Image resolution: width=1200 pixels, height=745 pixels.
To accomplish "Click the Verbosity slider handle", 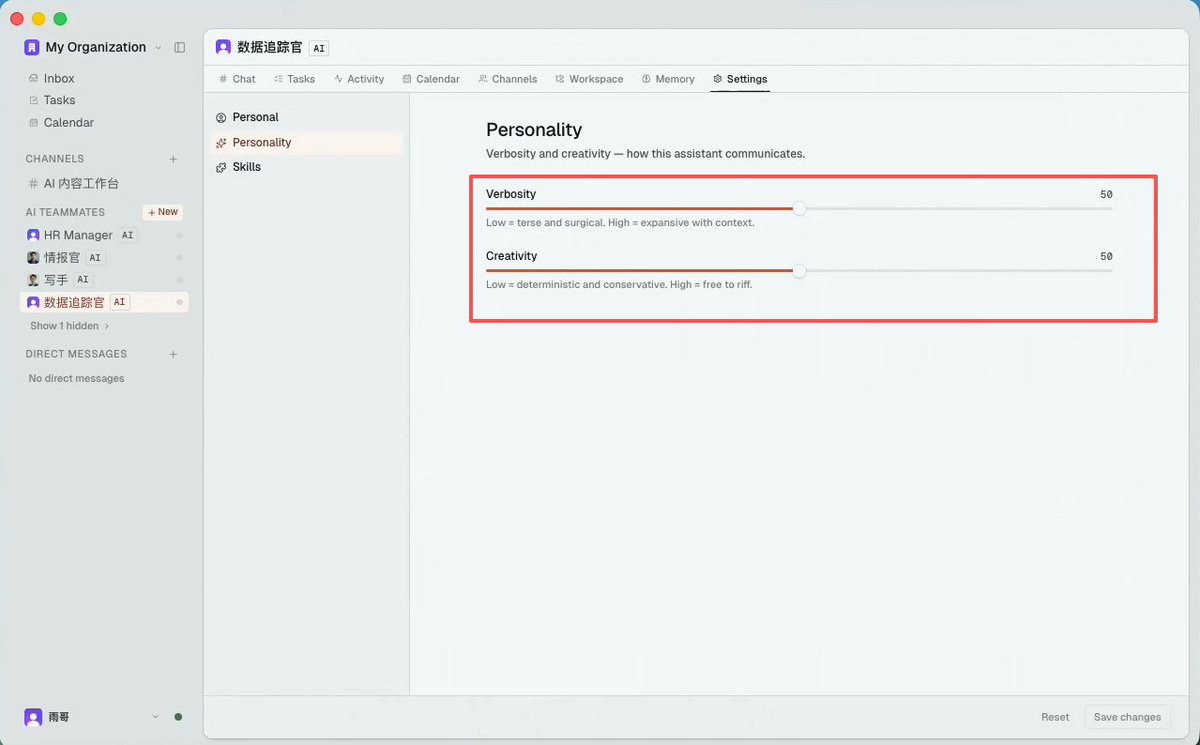I will point(799,208).
